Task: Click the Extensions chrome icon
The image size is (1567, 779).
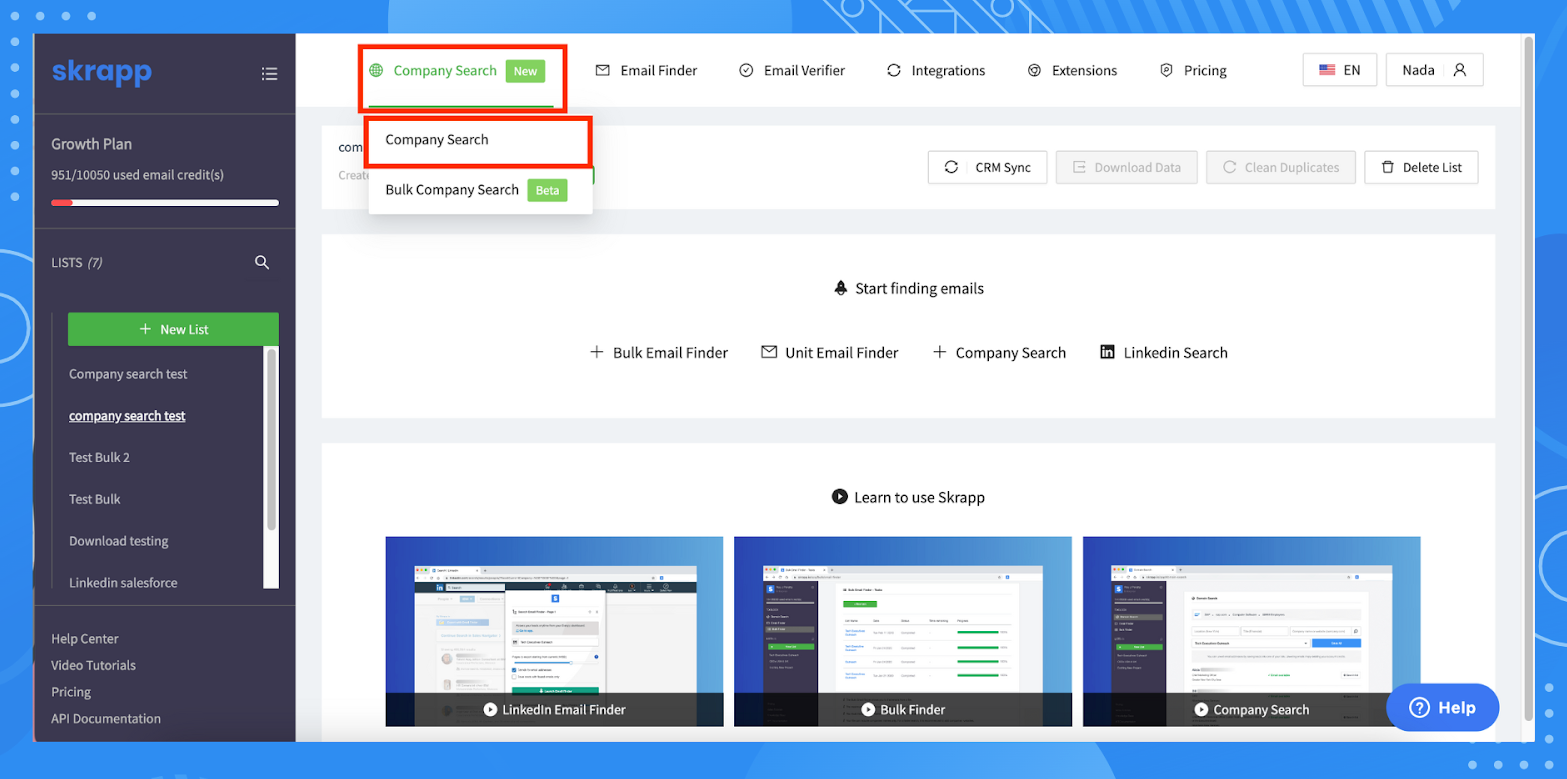Action: click(x=1034, y=70)
